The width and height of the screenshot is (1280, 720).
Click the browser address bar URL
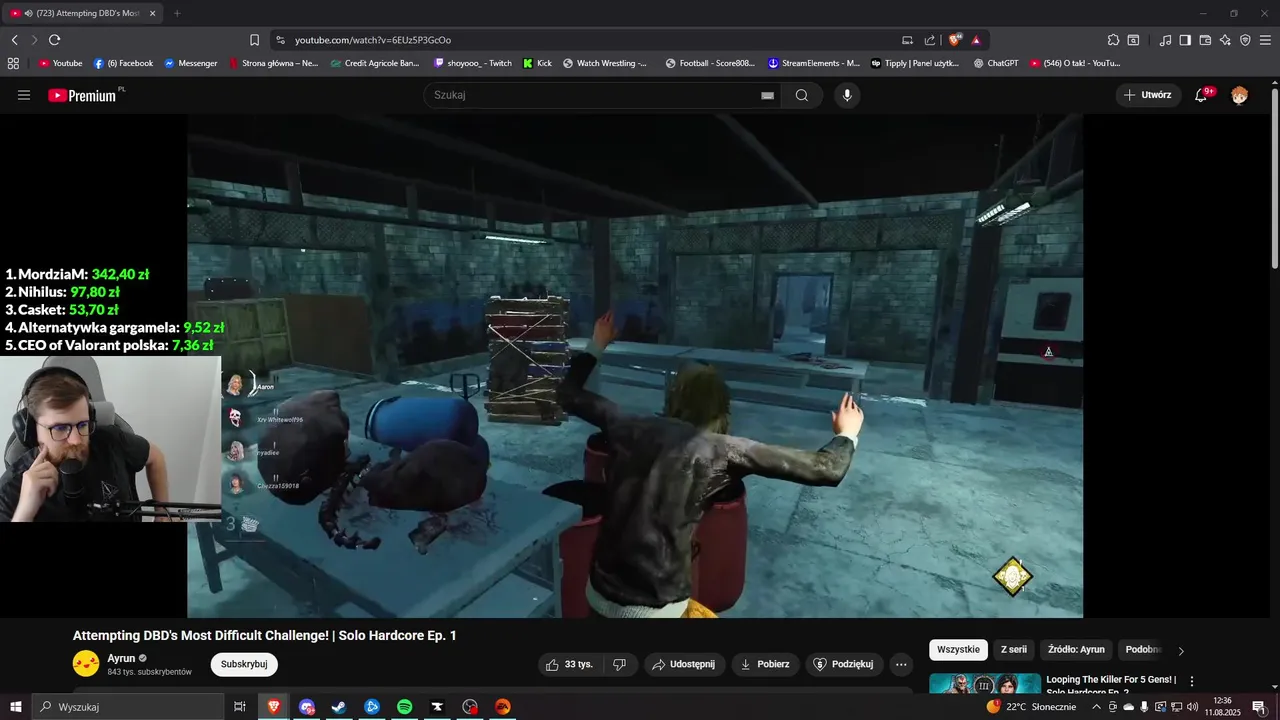pos(373,40)
